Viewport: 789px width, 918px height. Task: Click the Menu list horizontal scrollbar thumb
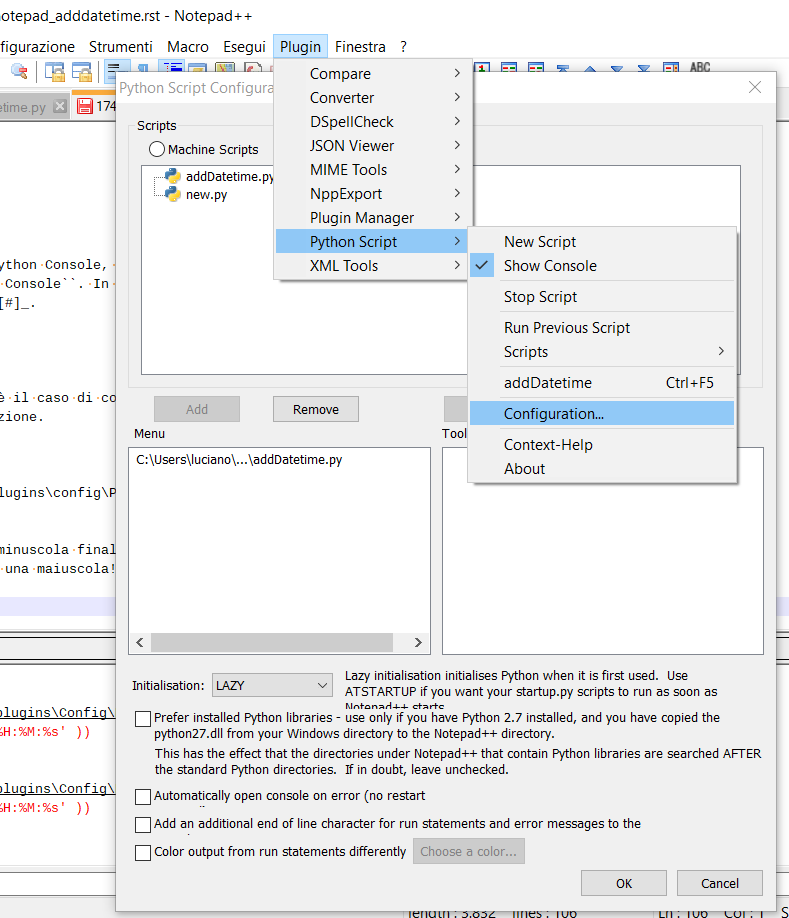(x=272, y=642)
